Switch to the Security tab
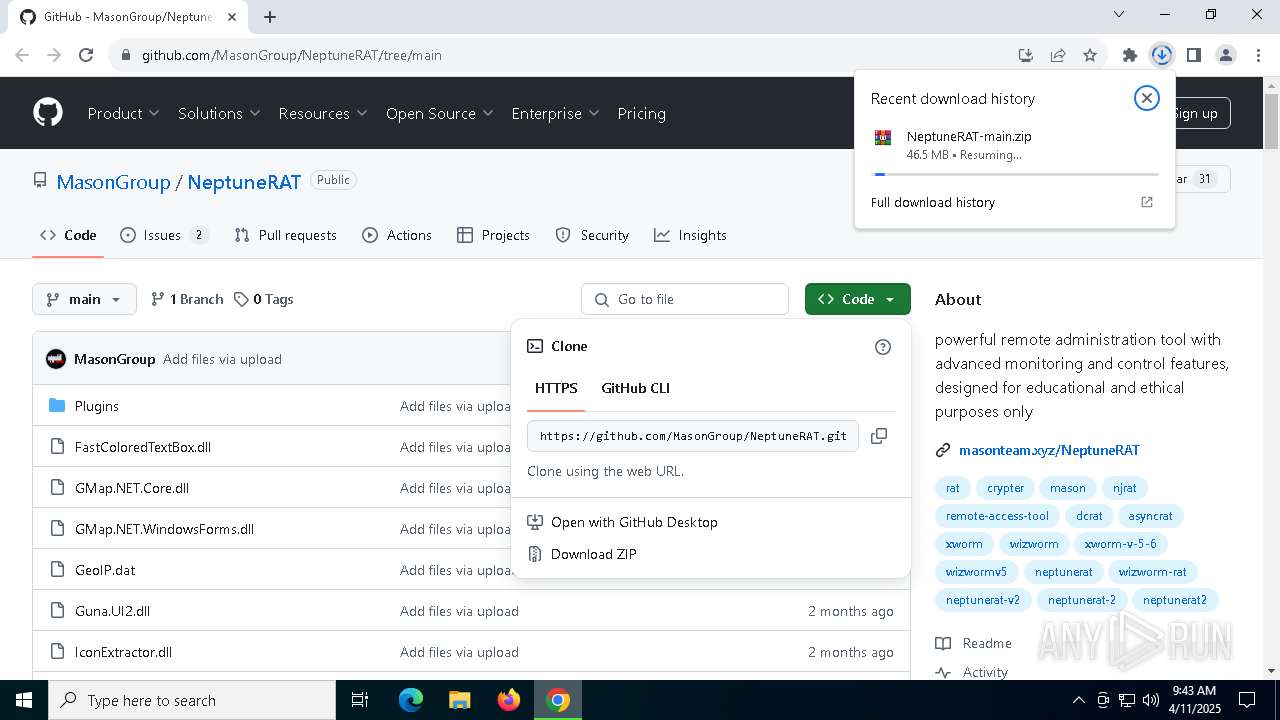 (592, 235)
